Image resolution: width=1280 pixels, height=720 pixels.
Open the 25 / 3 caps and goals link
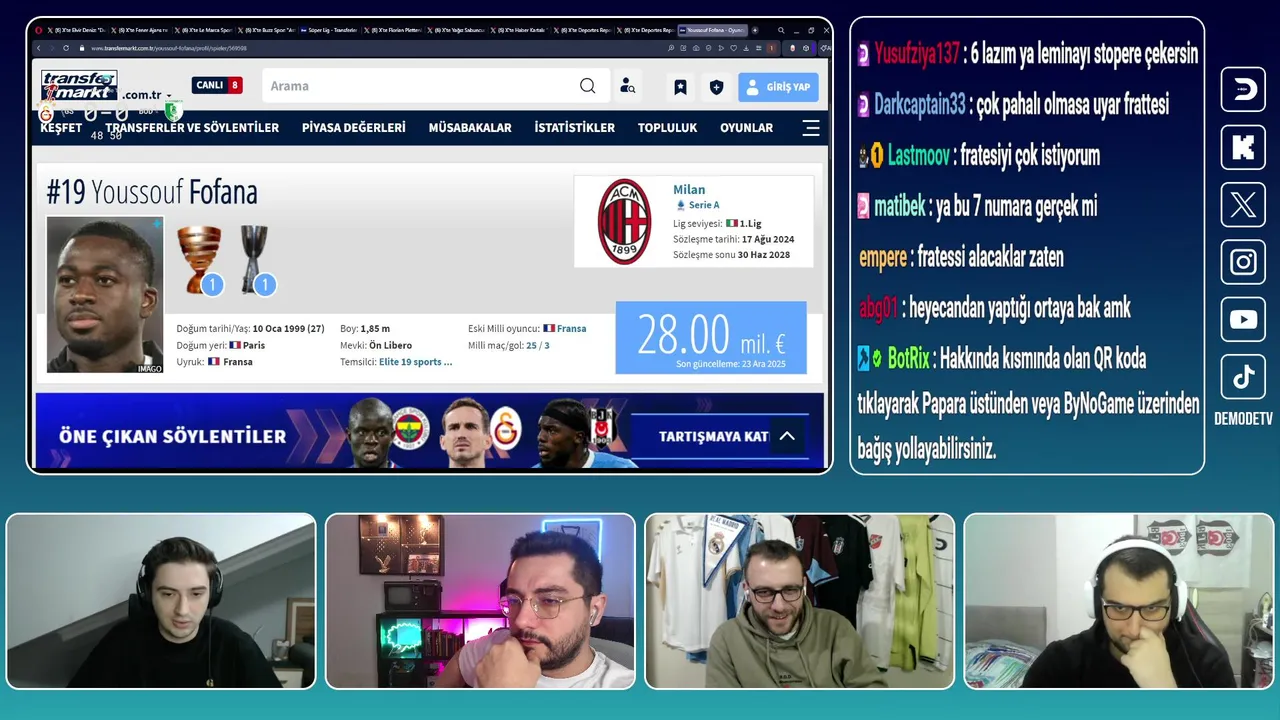coord(538,345)
